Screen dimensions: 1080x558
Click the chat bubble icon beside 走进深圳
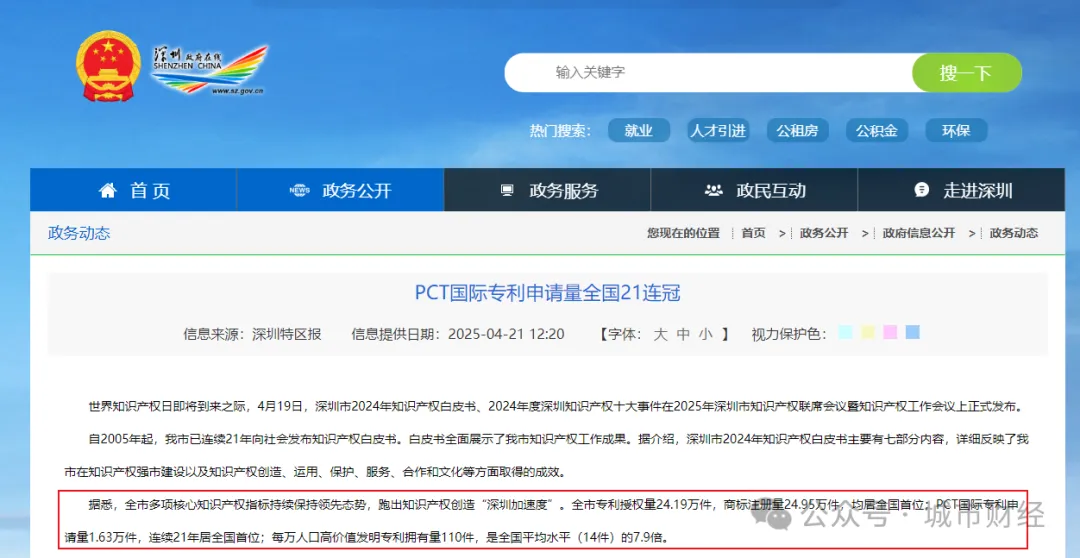(x=921, y=191)
